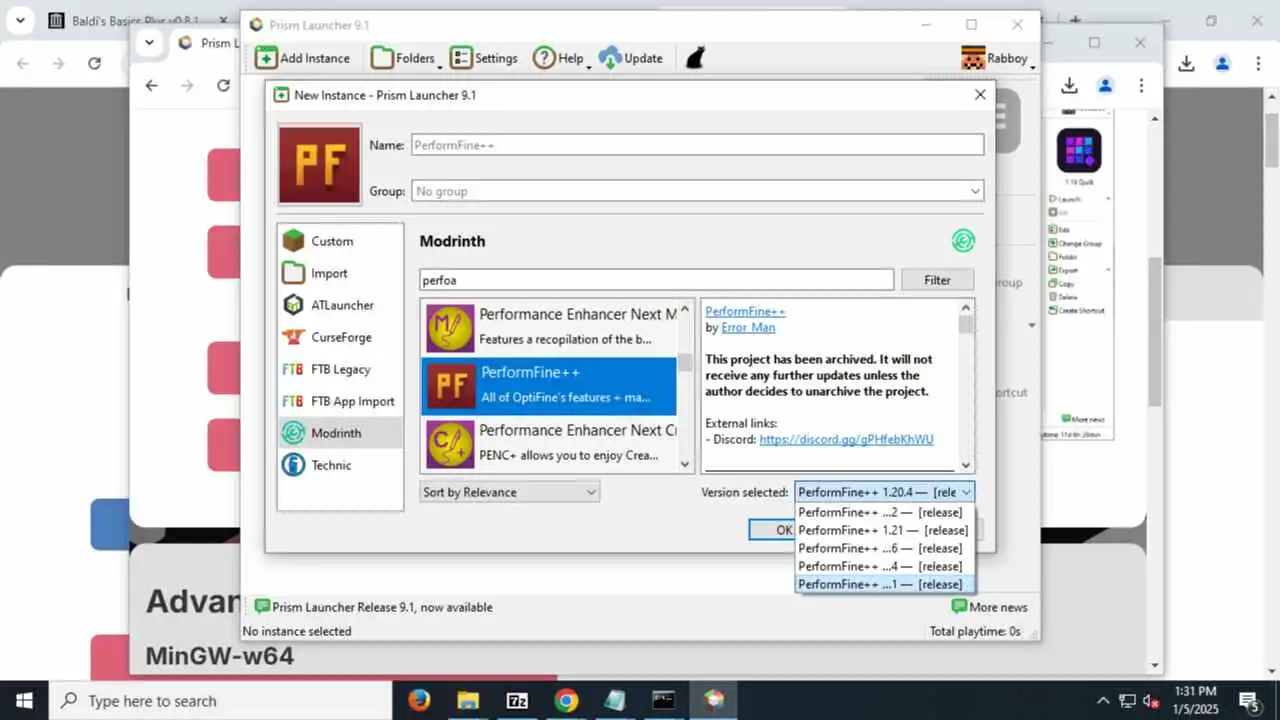Screen dimensions: 1280x720
Task: Open the Rabboy account menu
Action: click(x=997, y=58)
